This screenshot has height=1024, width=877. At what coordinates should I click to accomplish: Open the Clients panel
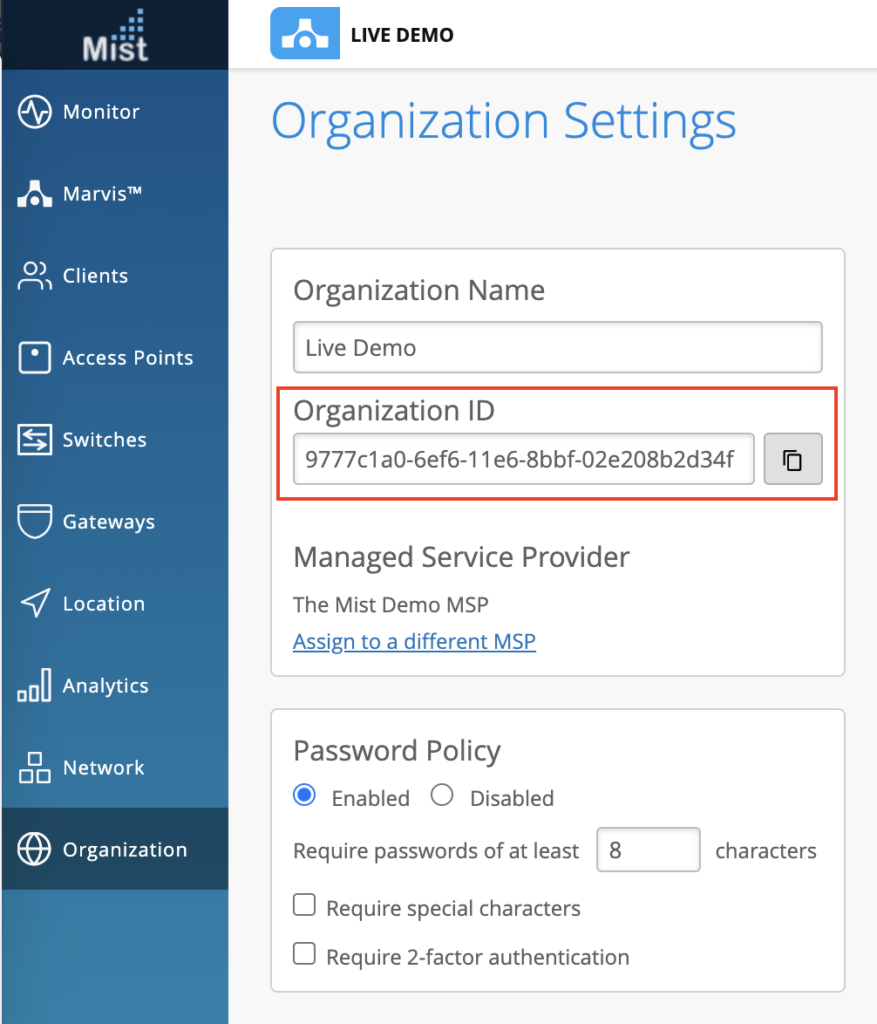[x=92, y=275]
